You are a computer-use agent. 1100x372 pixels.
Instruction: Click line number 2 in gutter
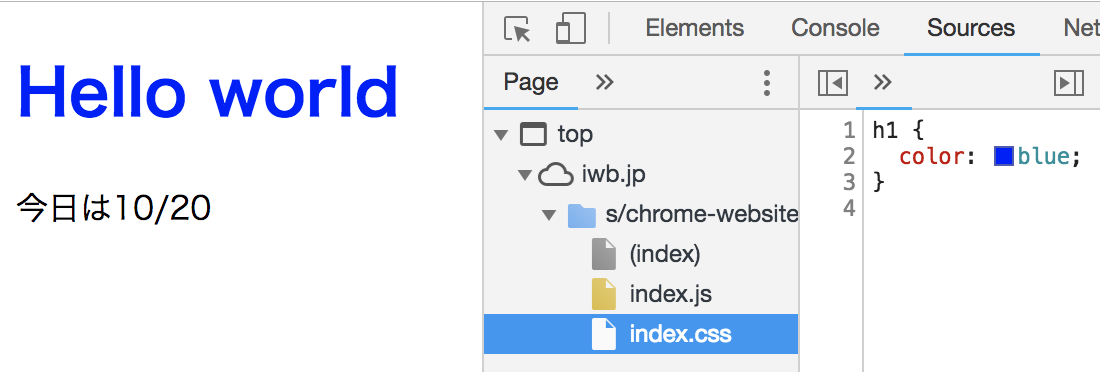[849, 156]
